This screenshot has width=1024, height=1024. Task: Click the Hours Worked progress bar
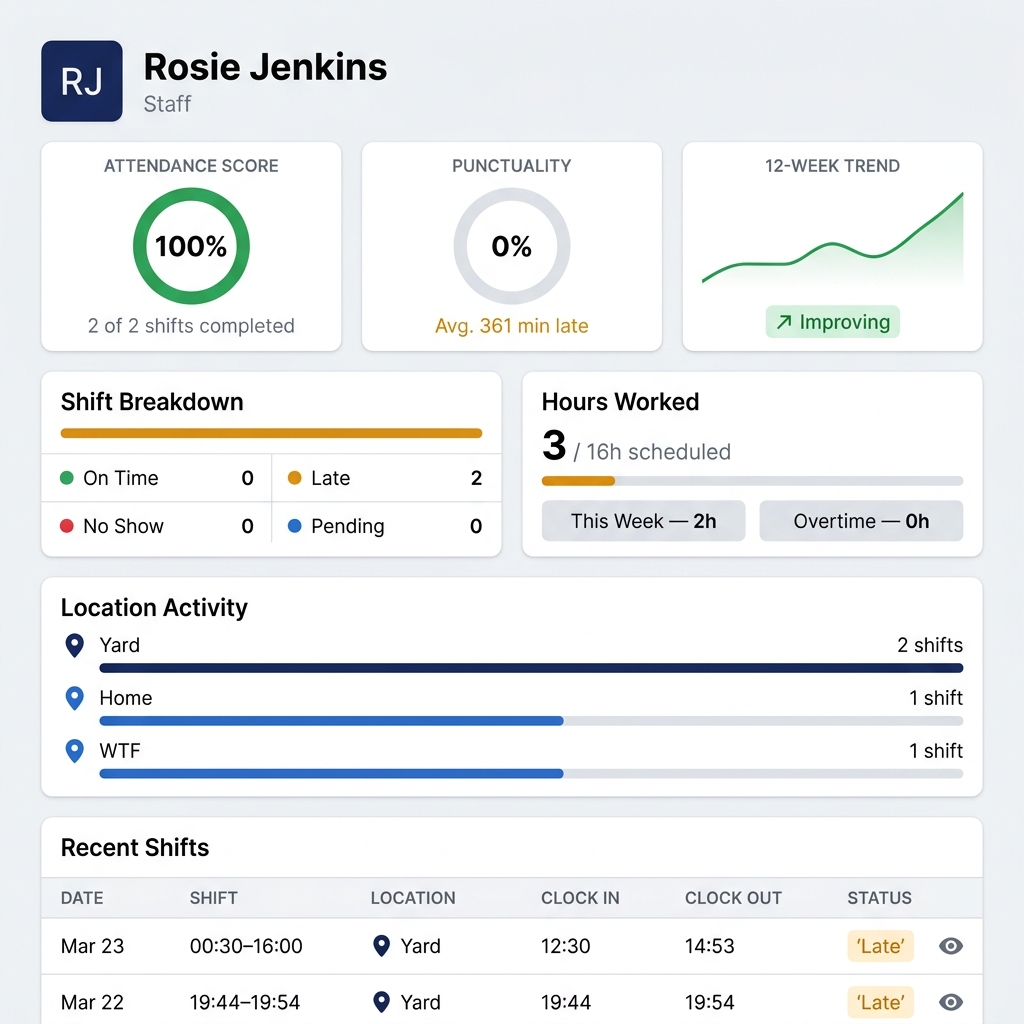752,480
